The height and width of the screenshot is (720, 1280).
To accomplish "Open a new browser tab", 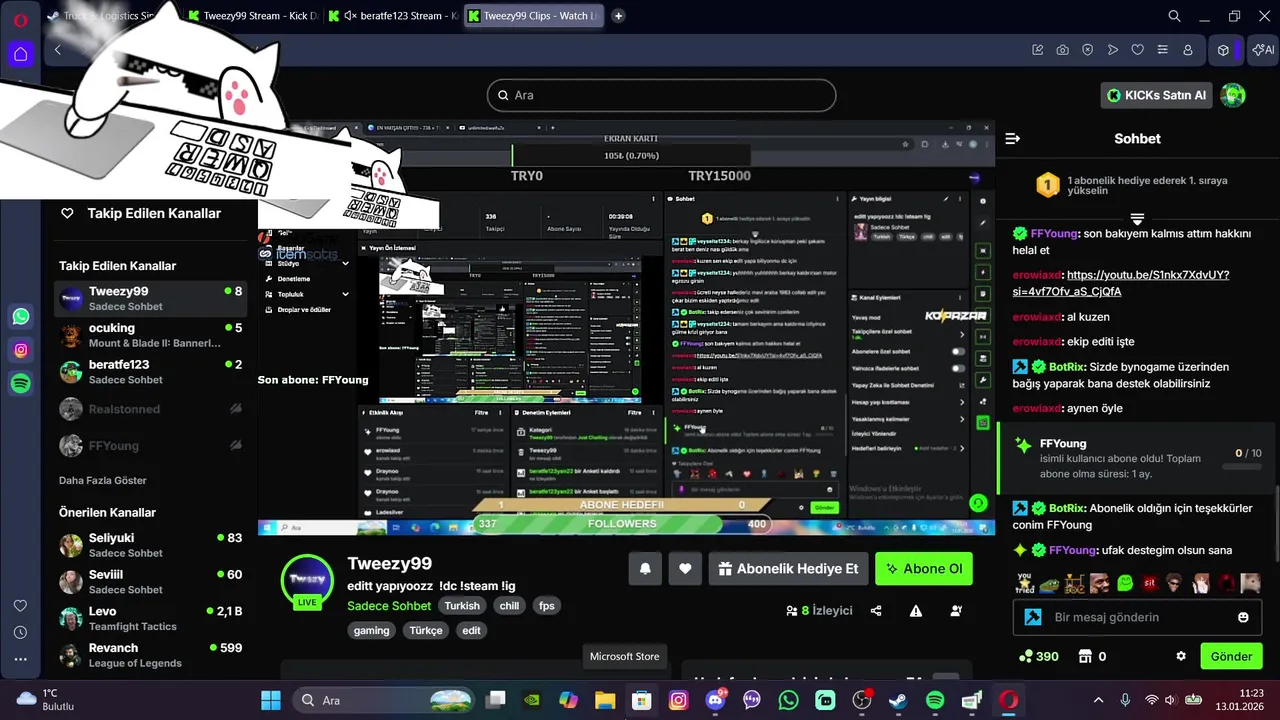I will [x=618, y=16].
